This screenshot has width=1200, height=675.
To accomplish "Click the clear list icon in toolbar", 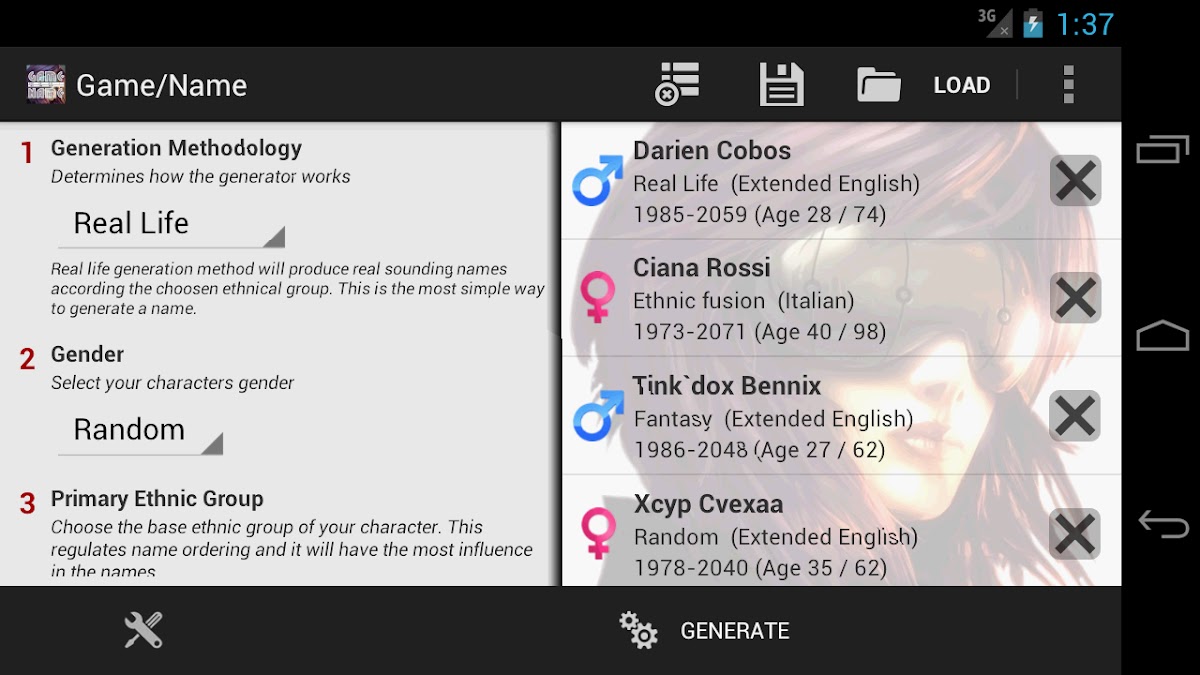I will [x=678, y=84].
